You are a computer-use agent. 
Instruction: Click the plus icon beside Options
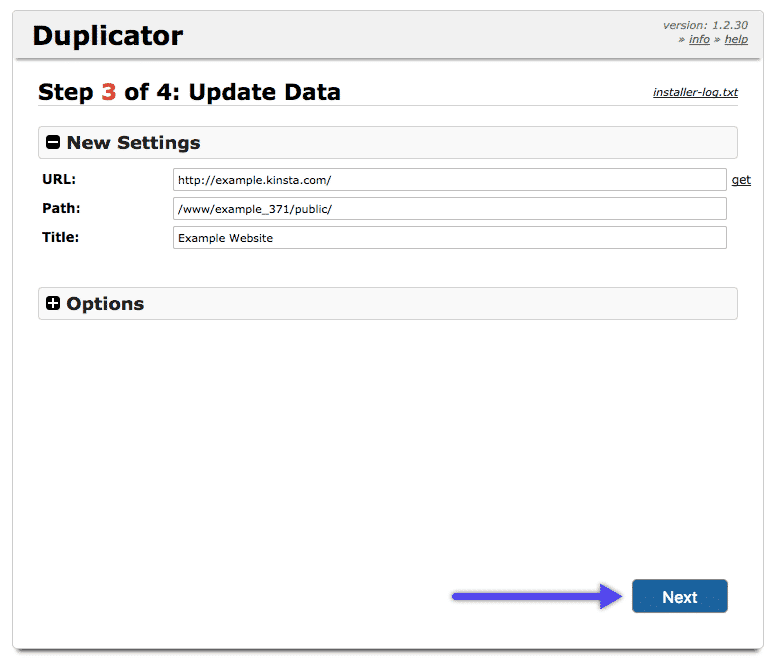pos(53,304)
